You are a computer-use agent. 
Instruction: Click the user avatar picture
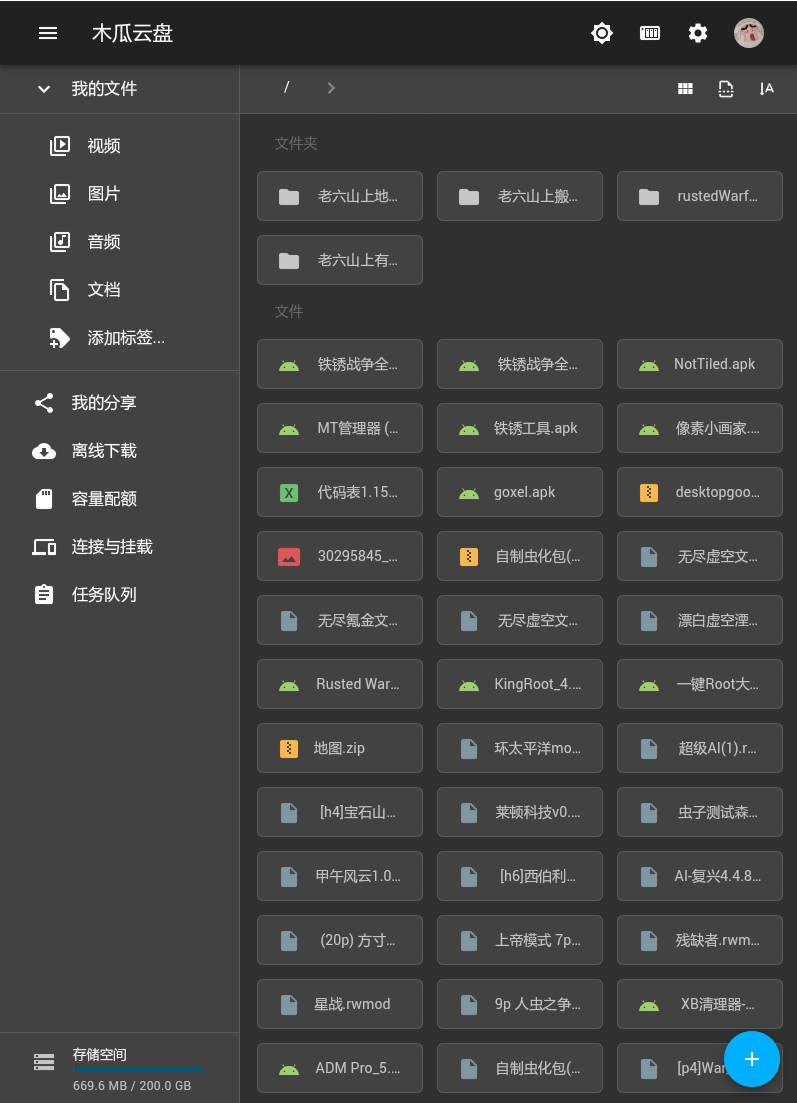[749, 33]
